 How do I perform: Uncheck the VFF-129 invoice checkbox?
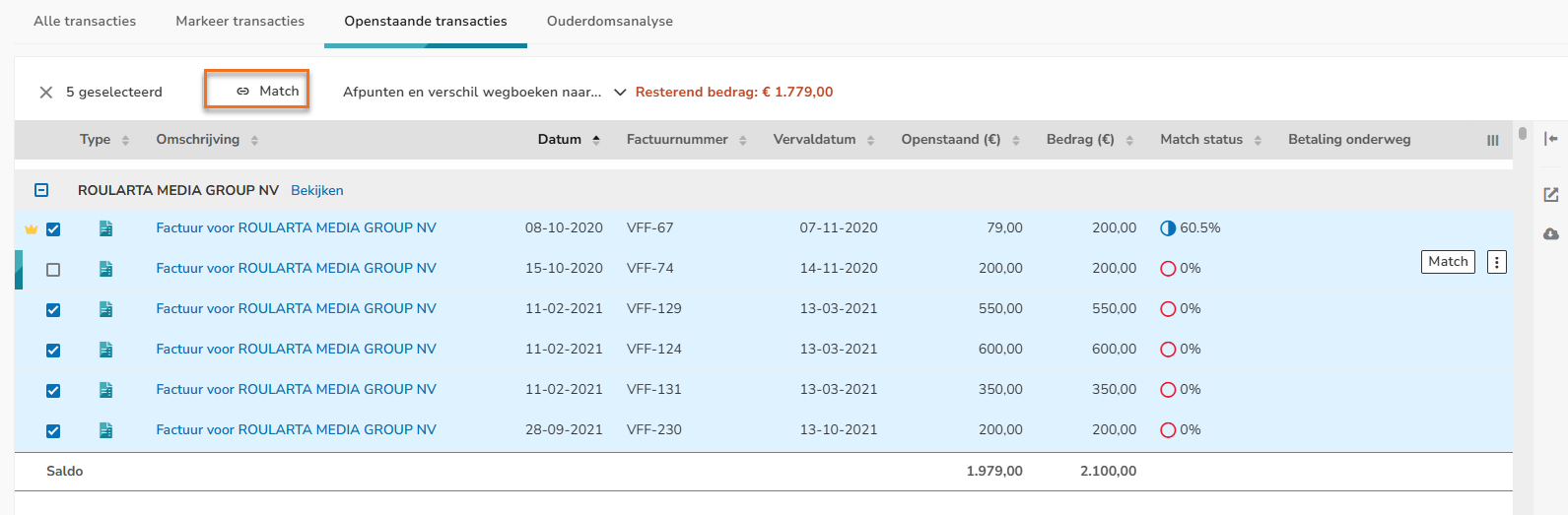point(53,310)
